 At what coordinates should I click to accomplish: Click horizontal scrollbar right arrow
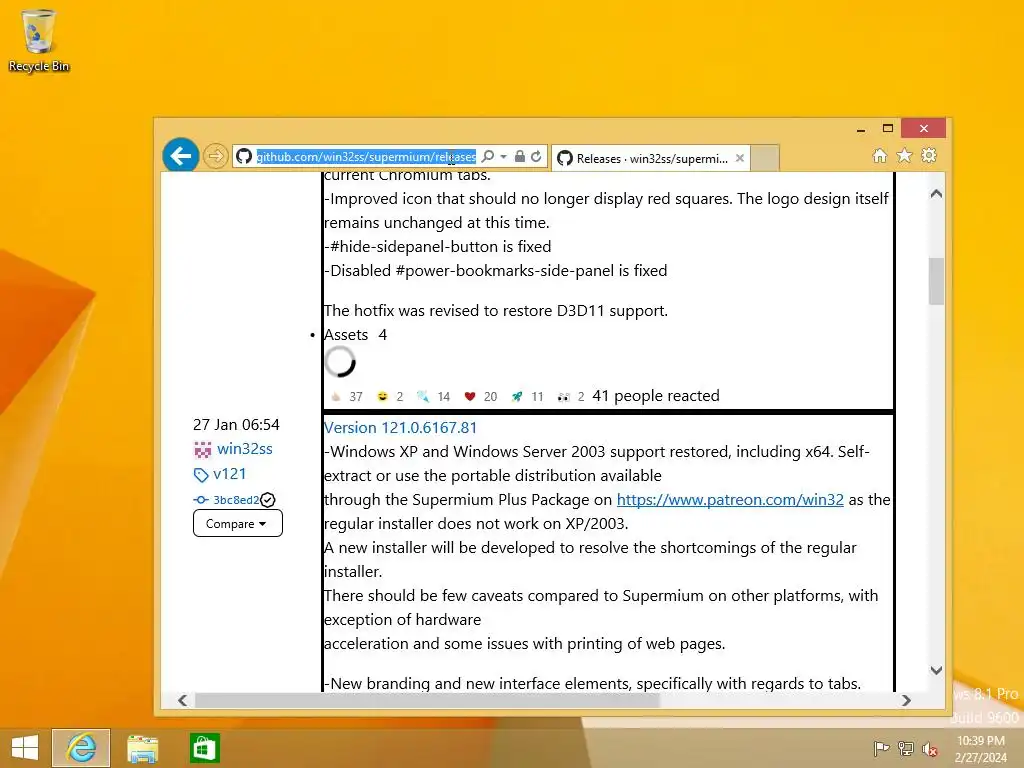tap(906, 700)
